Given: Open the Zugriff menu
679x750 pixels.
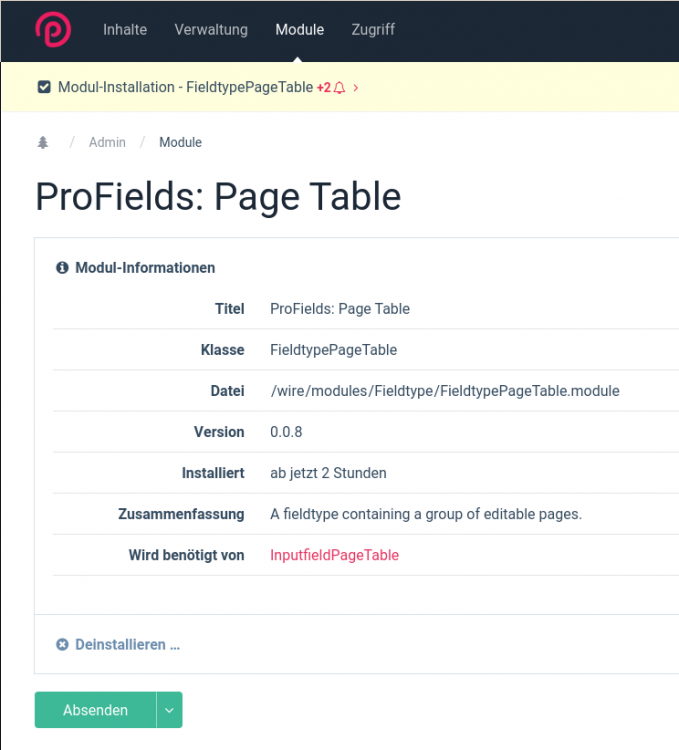Looking at the screenshot, I should pos(373,30).
